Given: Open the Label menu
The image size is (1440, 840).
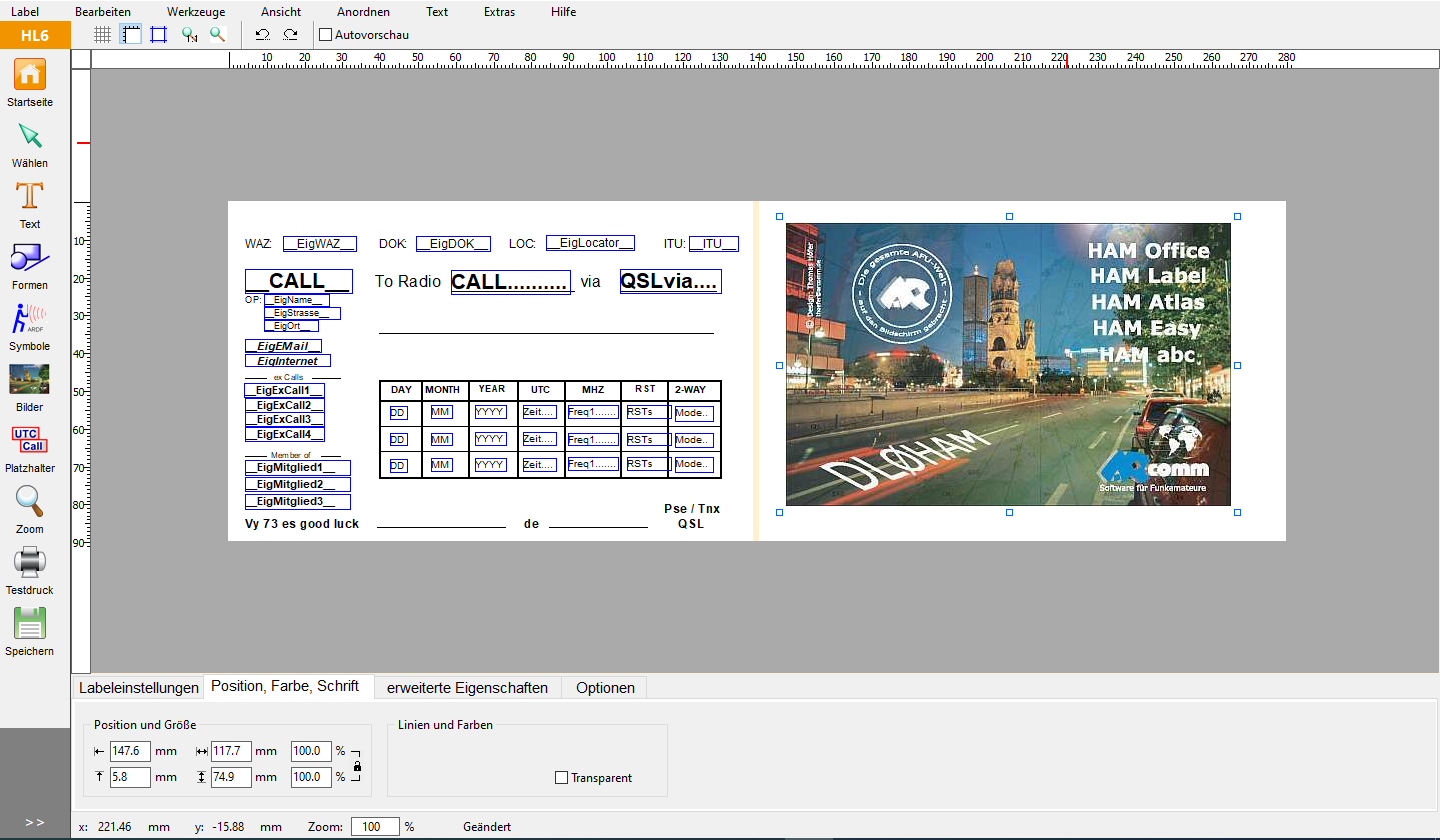Looking at the screenshot, I should pos(25,12).
